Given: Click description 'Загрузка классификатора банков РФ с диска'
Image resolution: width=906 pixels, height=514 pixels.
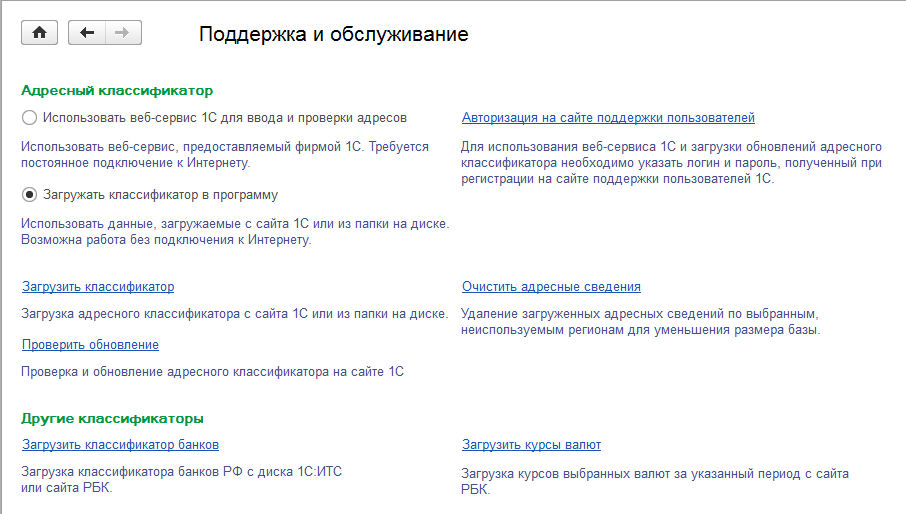Looking at the screenshot, I should 157,471.
